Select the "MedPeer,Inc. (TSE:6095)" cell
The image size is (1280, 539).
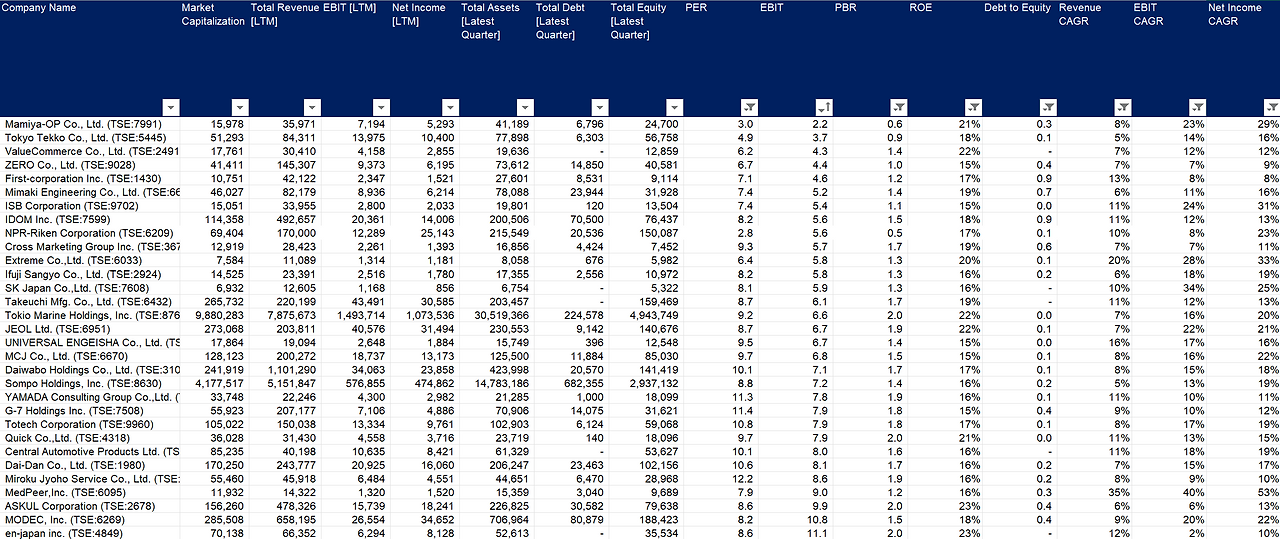(x=90, y=492)
